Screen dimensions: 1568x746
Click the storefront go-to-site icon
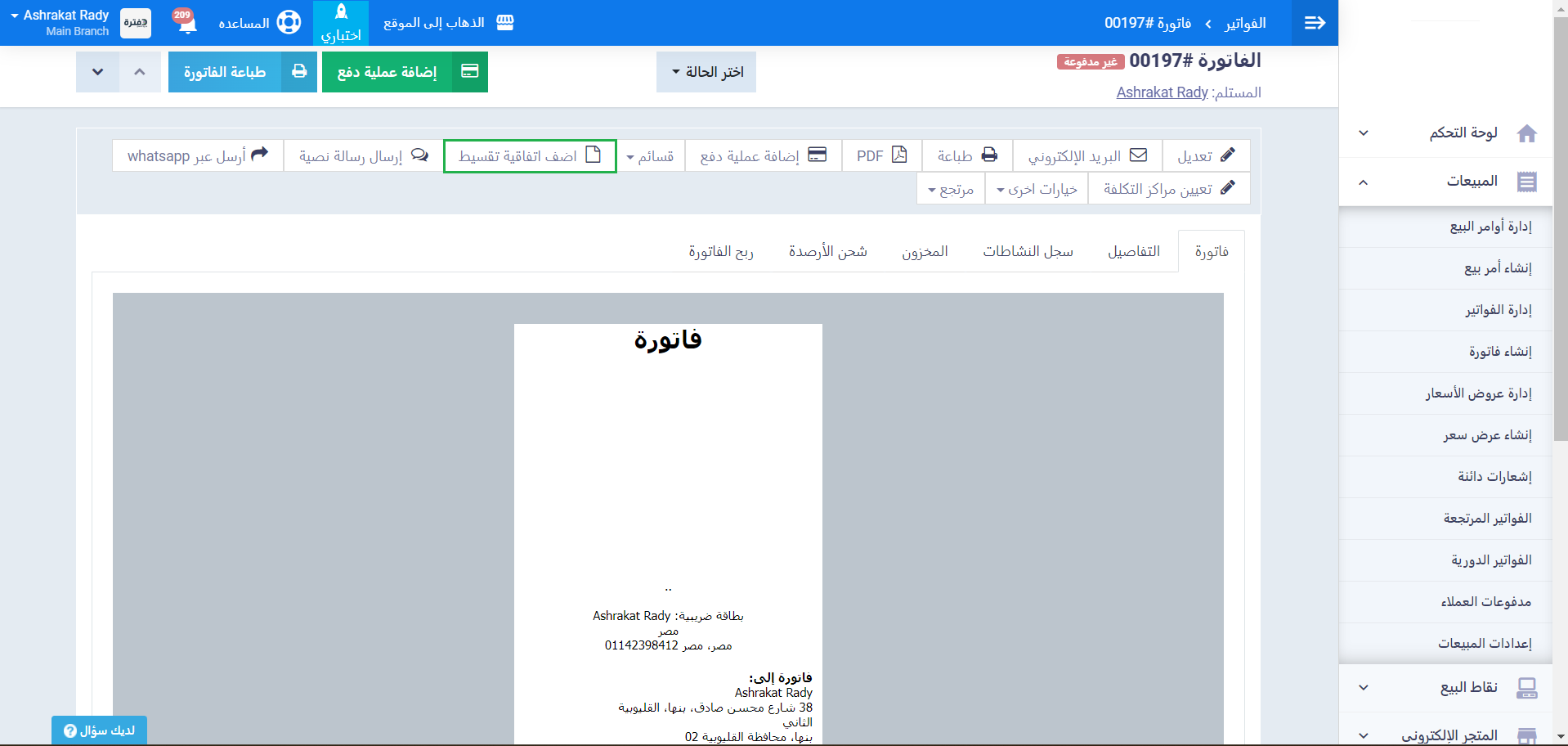pyautogui.click(x=505, y=23)
